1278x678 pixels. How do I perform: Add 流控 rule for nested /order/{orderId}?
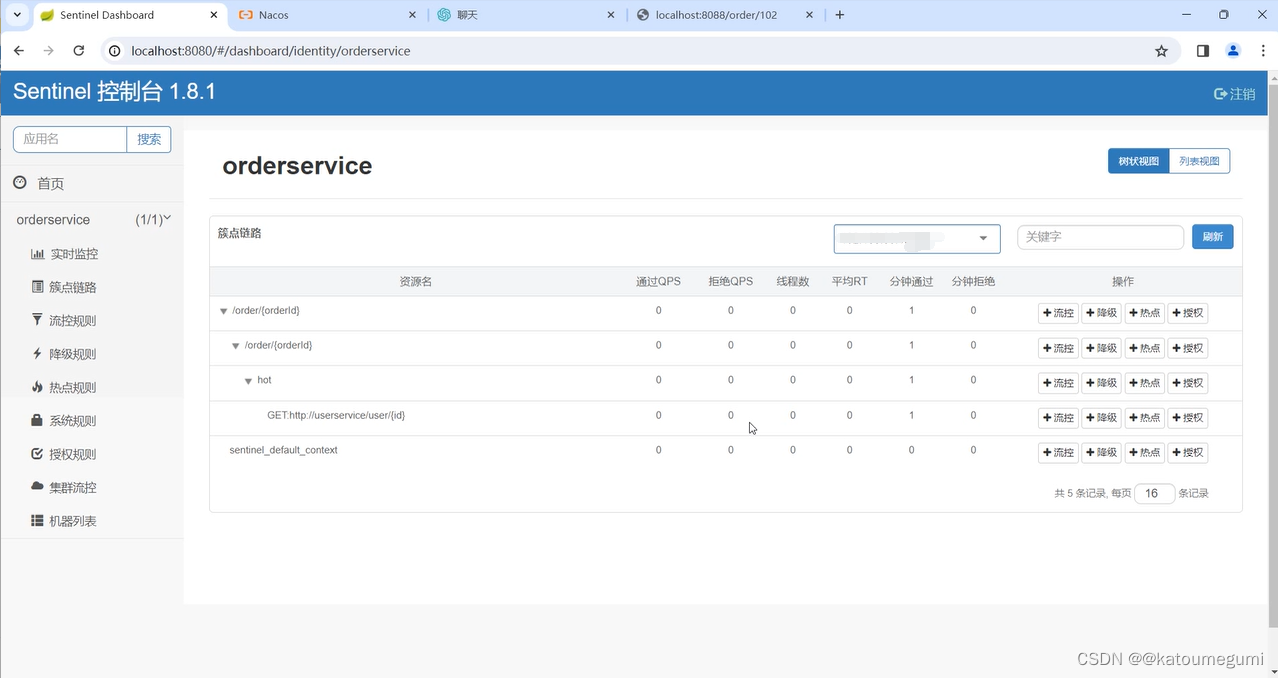point(1058,348)
